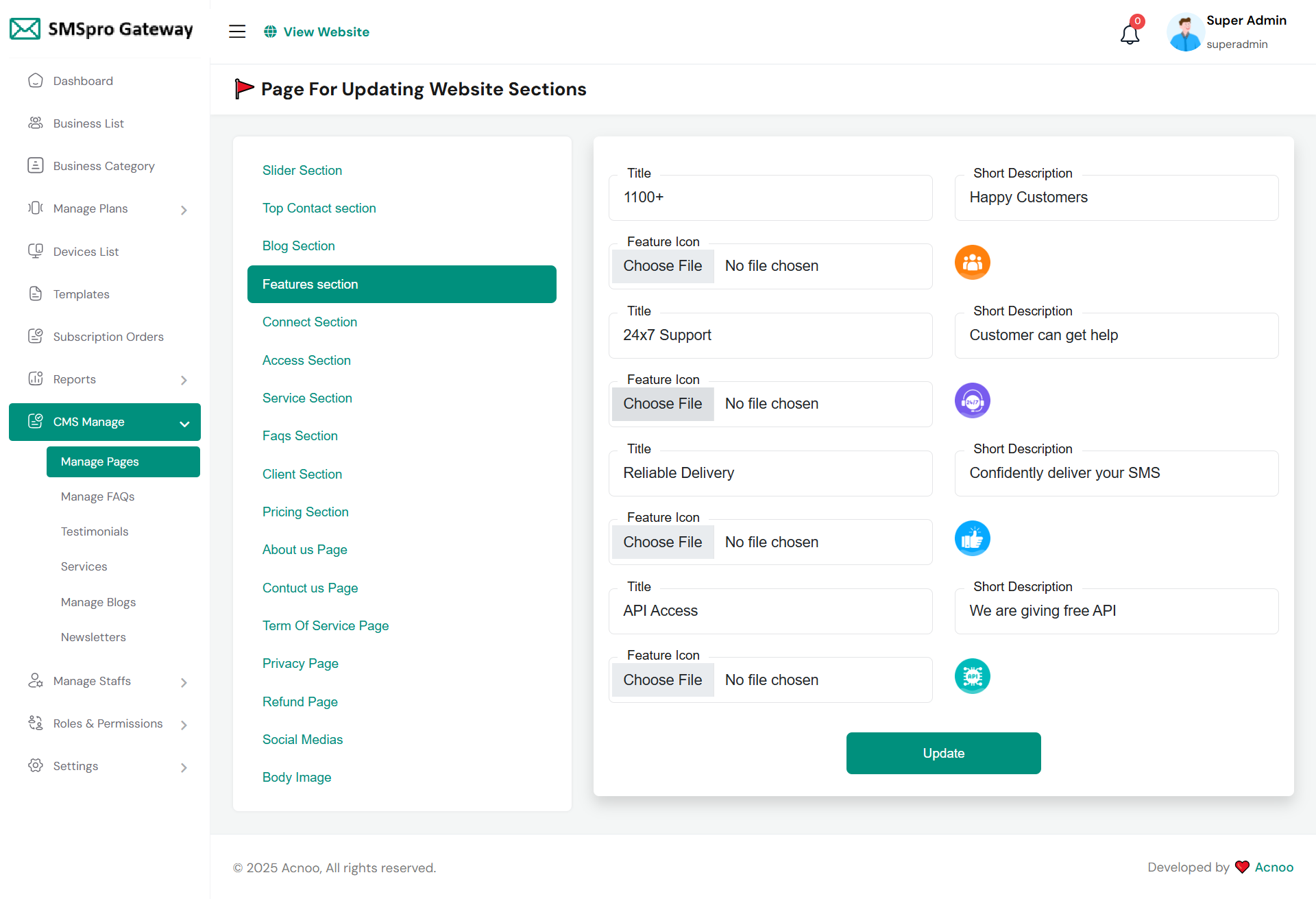The width and height of the screenshot is (1316, 899).
Task: Click the notification bell icon
Action: [x=1130, y=33]
